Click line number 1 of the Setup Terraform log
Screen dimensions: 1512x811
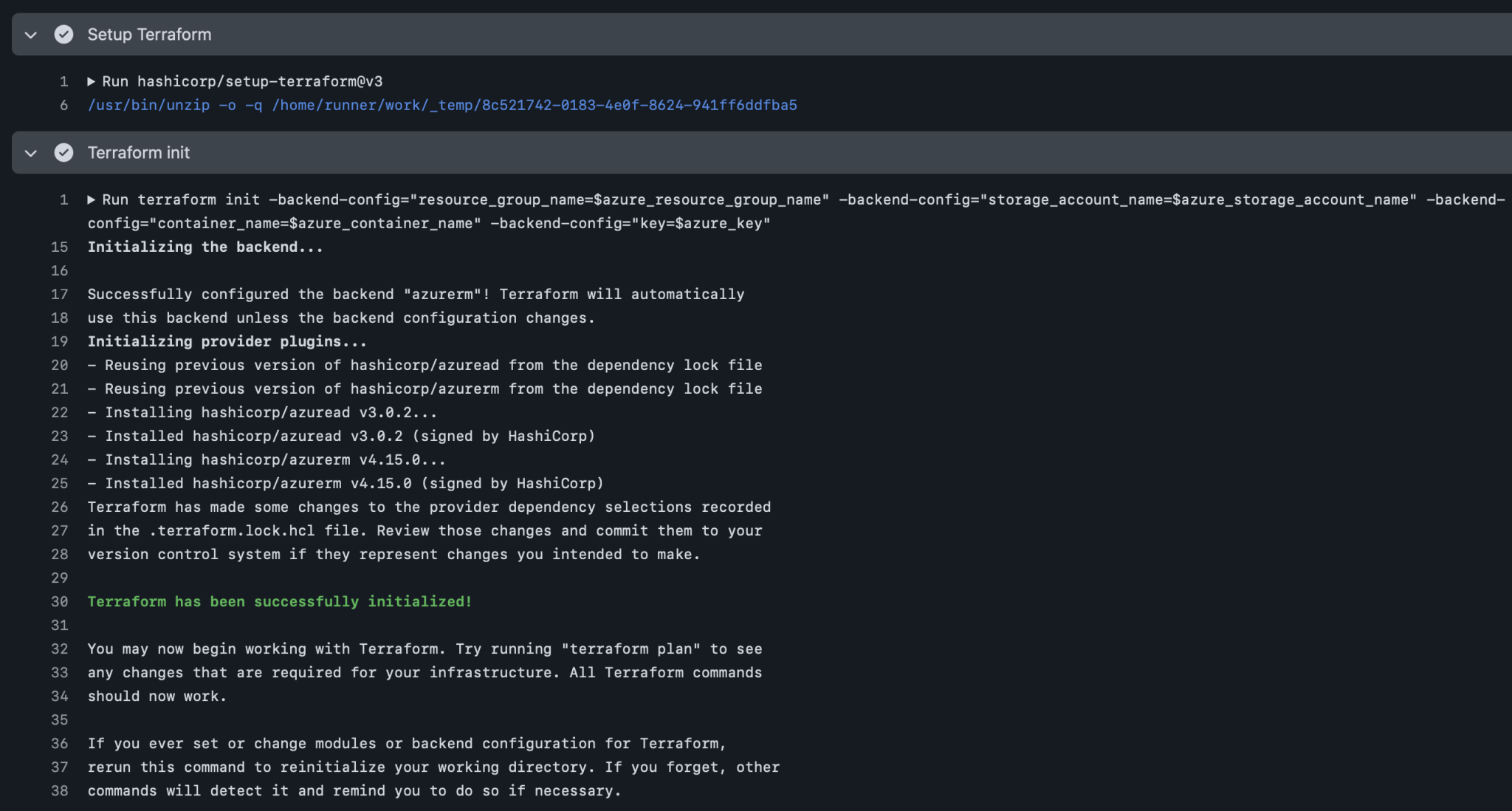[x=63, y=81]
